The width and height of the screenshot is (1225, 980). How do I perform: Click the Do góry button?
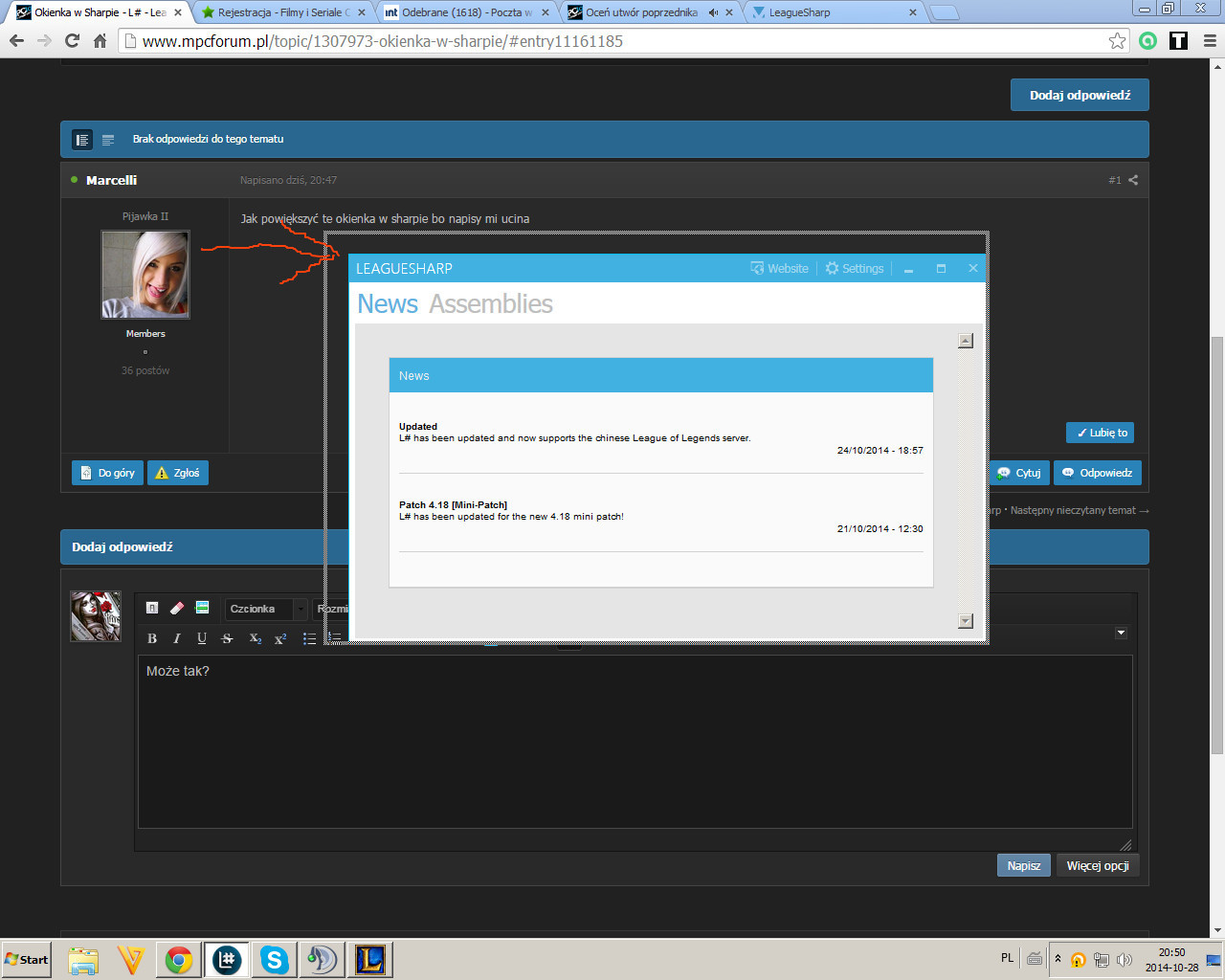point(107,473)
